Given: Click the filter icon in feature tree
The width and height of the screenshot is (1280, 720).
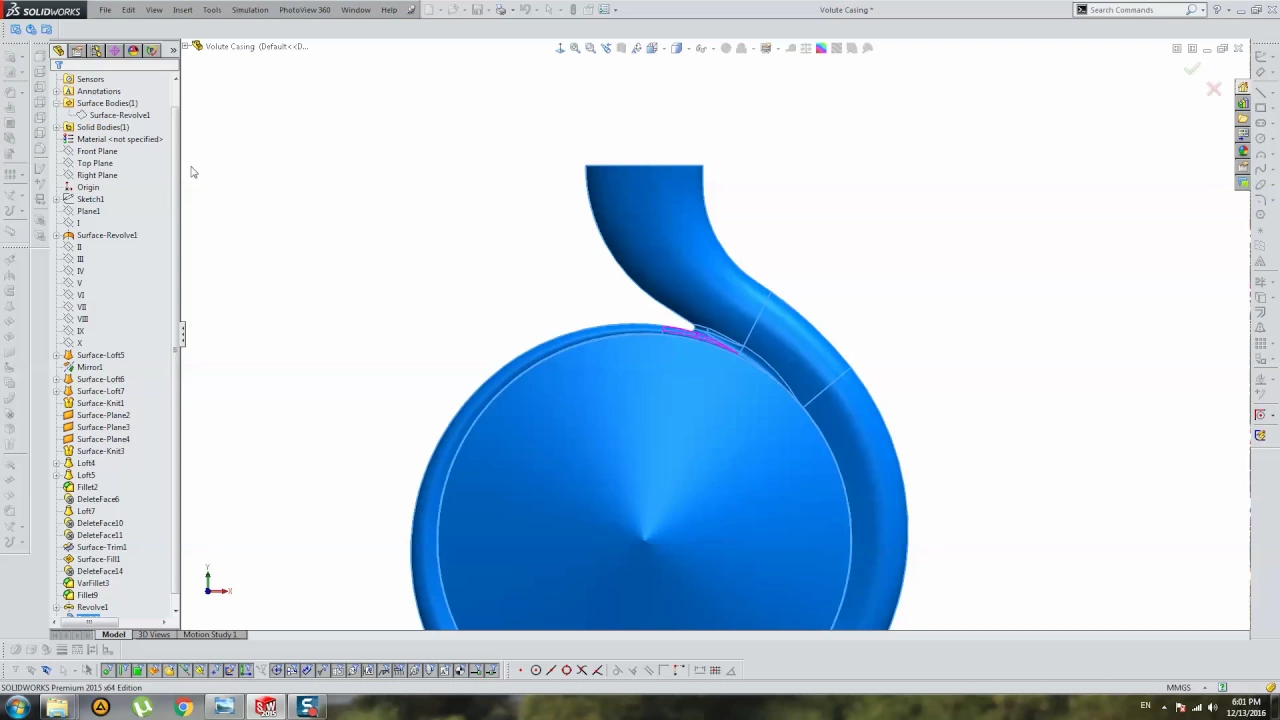Looking at the screenshot, I should (58, 66).
